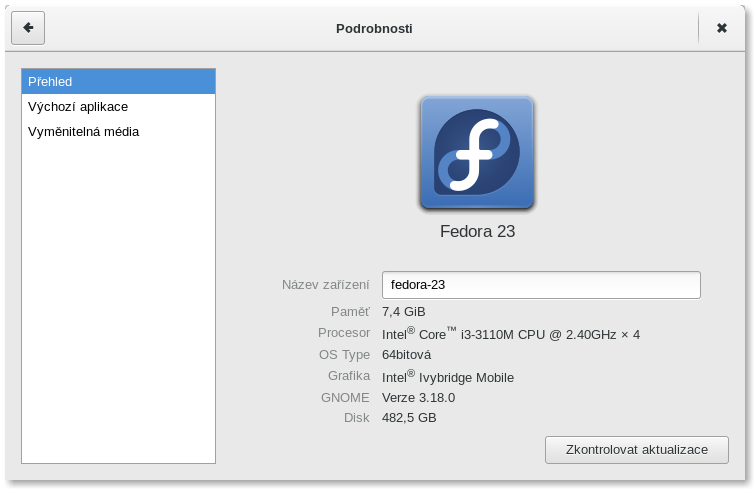Click the Intel Ivybridge Mobile graphics value

pos(448,376)
